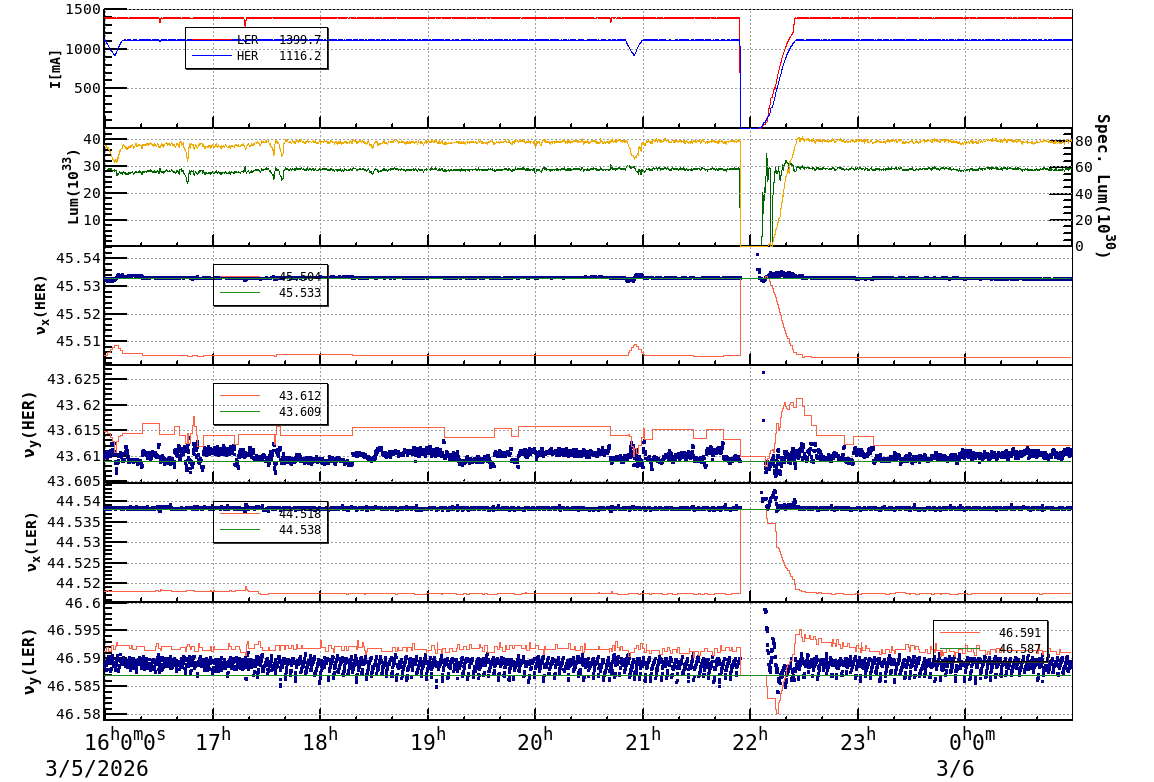Image resolution: width=1154 pixels, height=782 pixels.
Task: Click the 43.612 legend value
Action: (300, 396)
